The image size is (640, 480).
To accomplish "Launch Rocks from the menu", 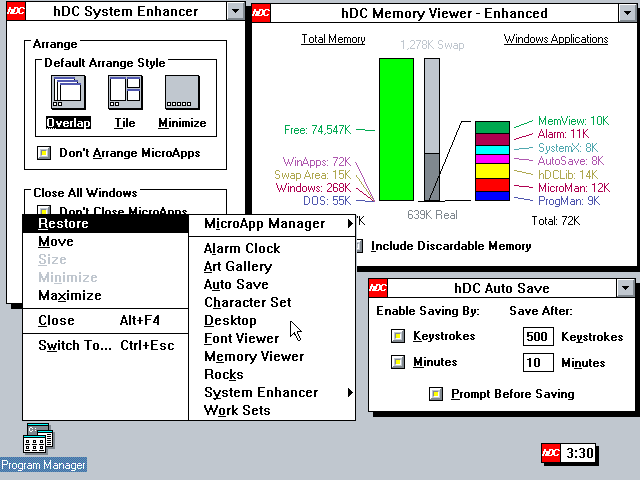I will click(271, 375).
